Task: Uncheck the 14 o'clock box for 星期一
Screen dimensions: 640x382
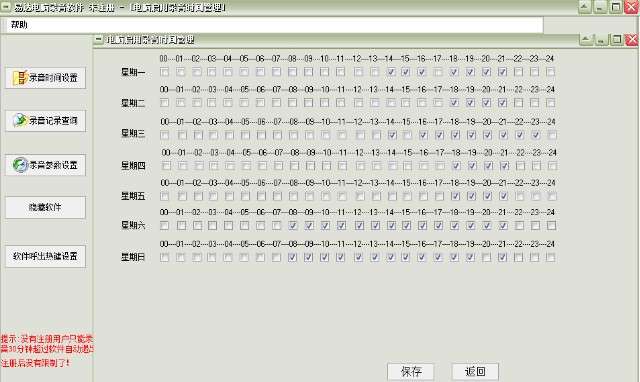Action: coord(391,72)
